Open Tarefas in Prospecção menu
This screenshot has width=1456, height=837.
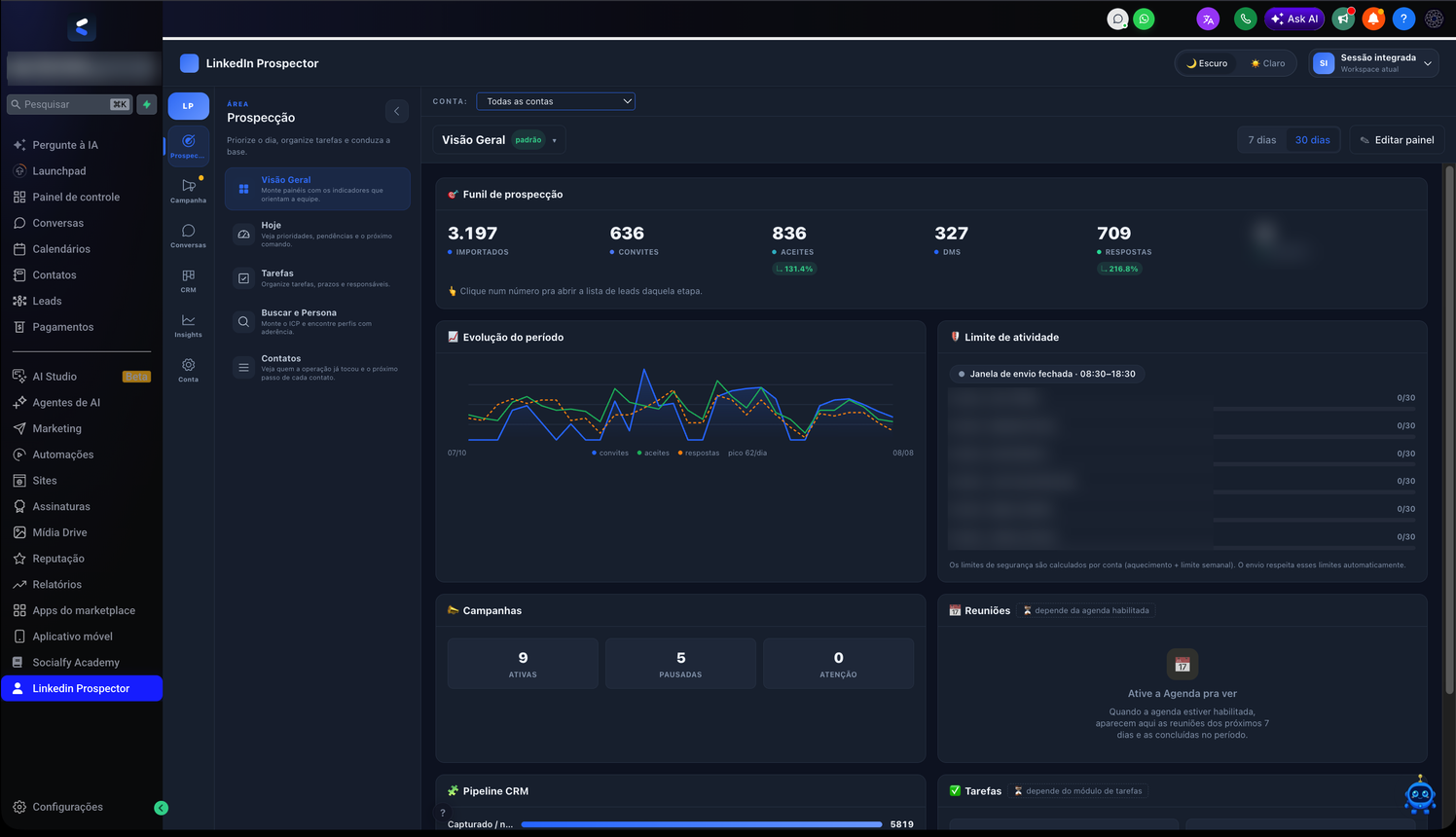click(317, 278)
